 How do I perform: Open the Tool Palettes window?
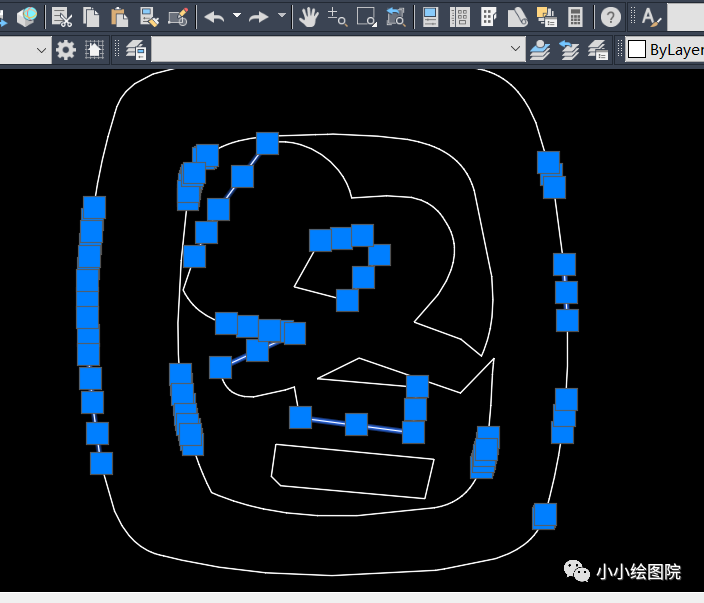tap(488, 17)
